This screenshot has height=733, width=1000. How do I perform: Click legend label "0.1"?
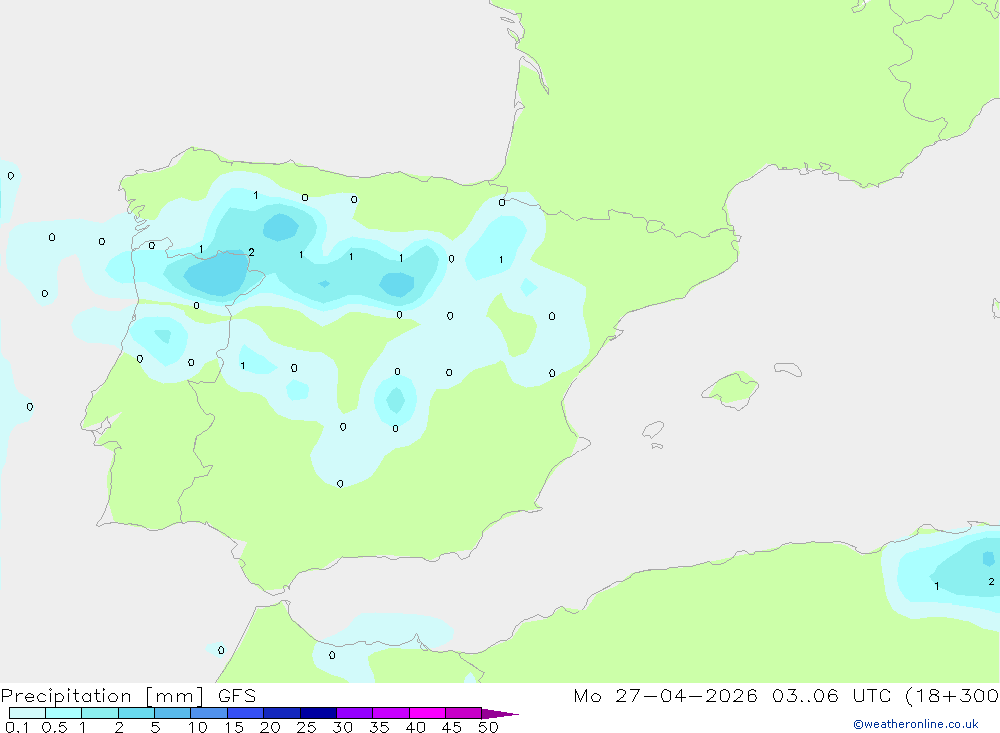coord(17,727)
